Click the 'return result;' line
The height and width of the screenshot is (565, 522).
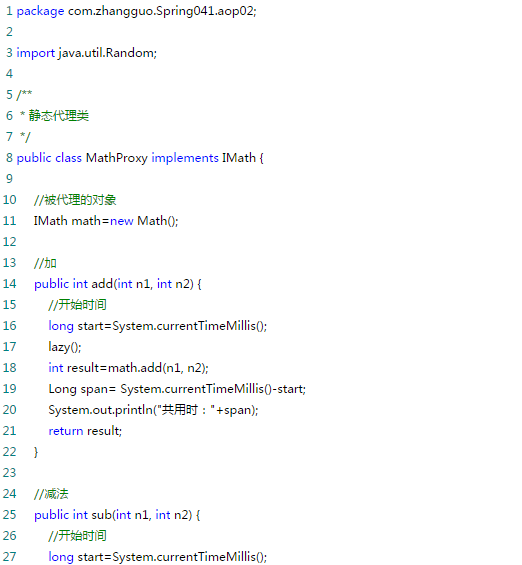click(x=85, y=431)
